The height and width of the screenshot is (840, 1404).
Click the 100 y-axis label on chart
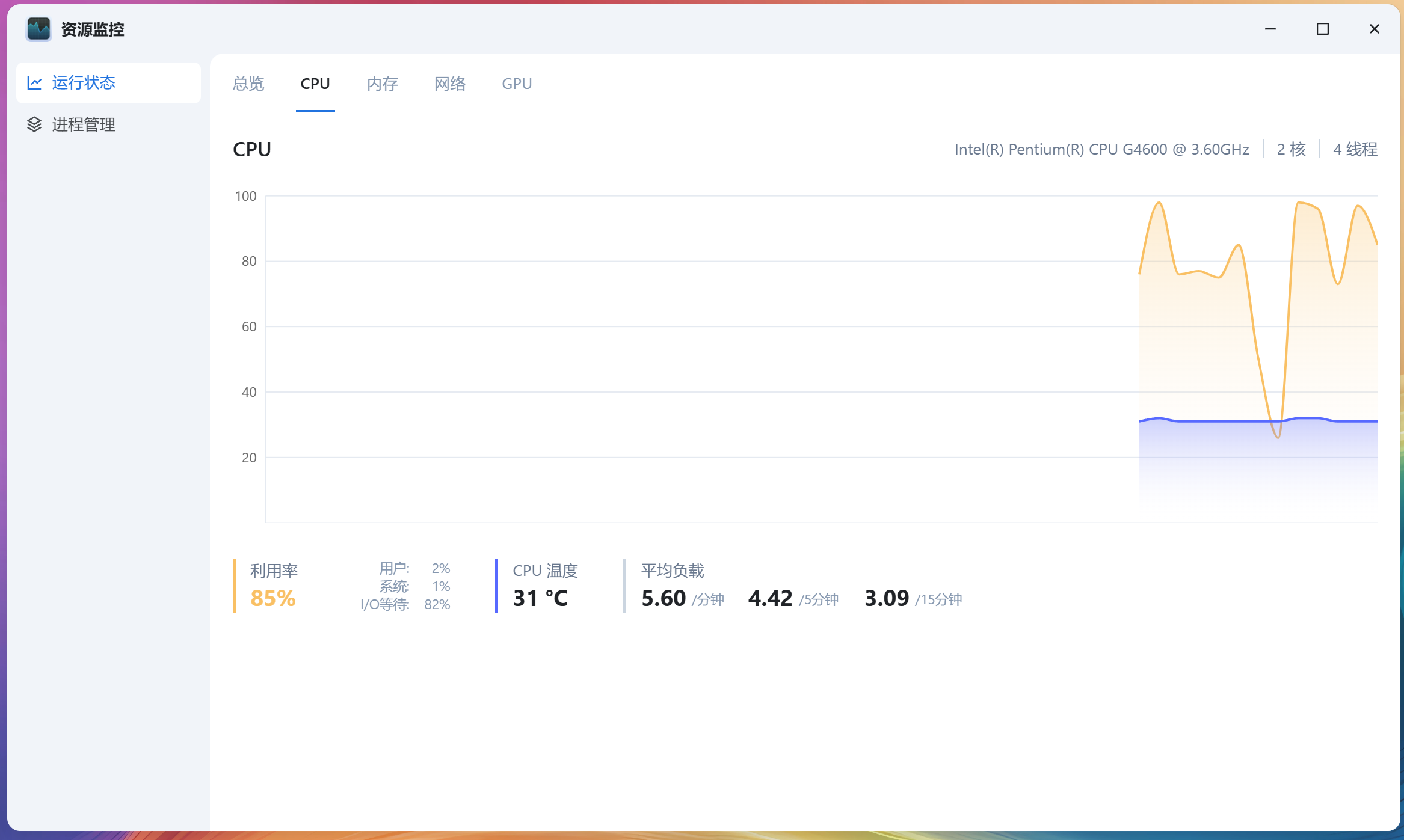pos(245,196)
